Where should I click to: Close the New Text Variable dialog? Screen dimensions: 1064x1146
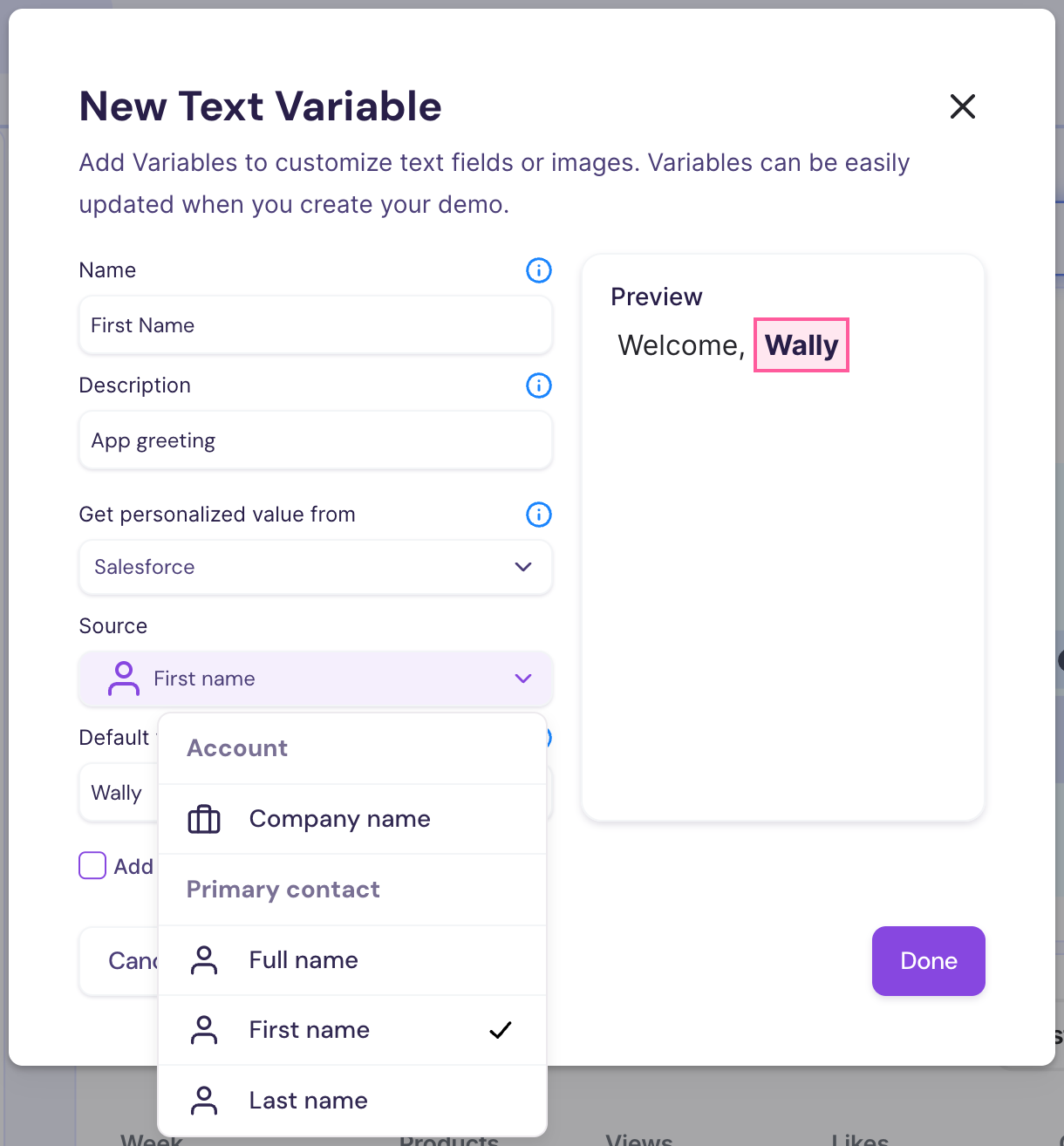pos(962,106)
